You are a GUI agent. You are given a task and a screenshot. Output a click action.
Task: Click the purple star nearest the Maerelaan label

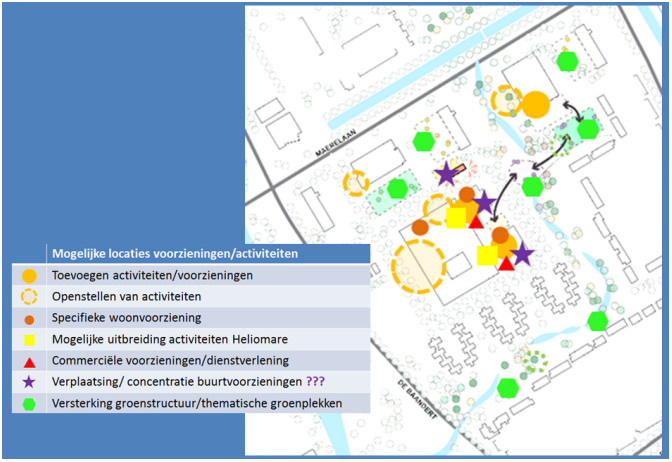(x=446, y=174)
